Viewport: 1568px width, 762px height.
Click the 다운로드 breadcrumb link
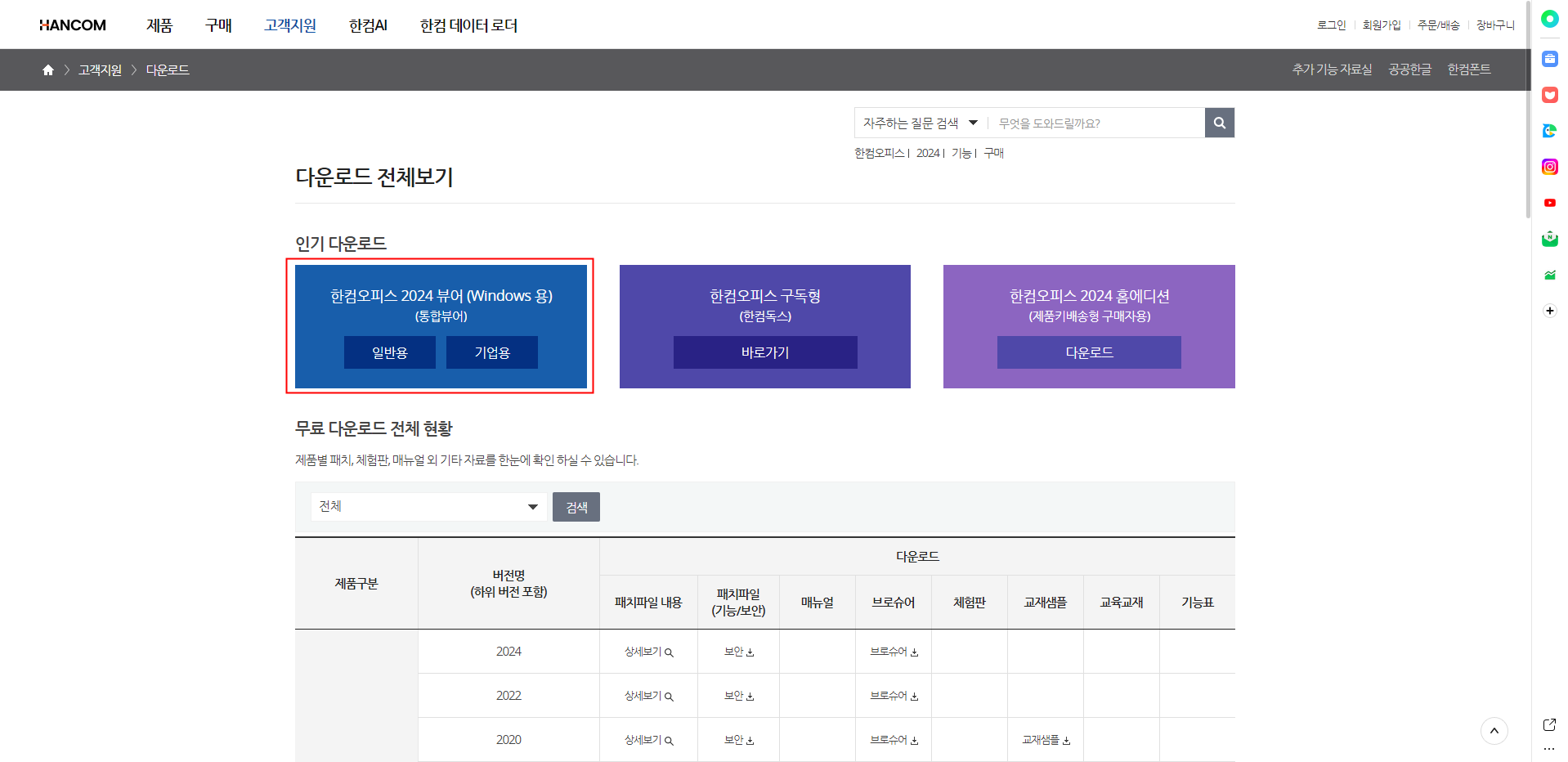pos(168,70)
